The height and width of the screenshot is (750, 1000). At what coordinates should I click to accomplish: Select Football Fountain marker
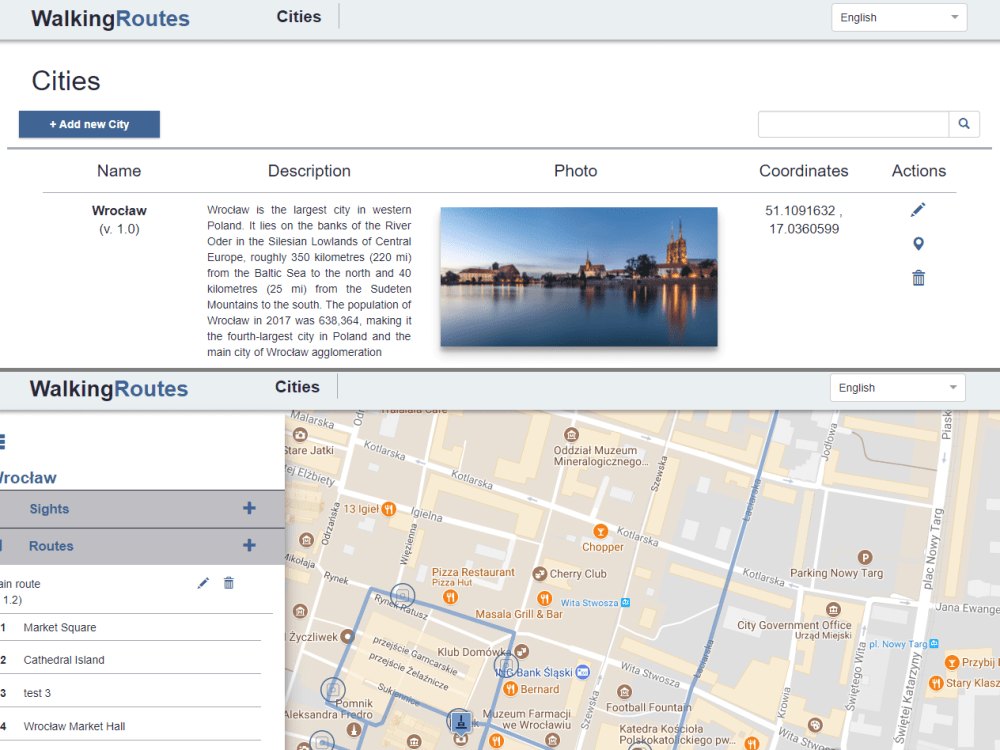click(624, 692)
